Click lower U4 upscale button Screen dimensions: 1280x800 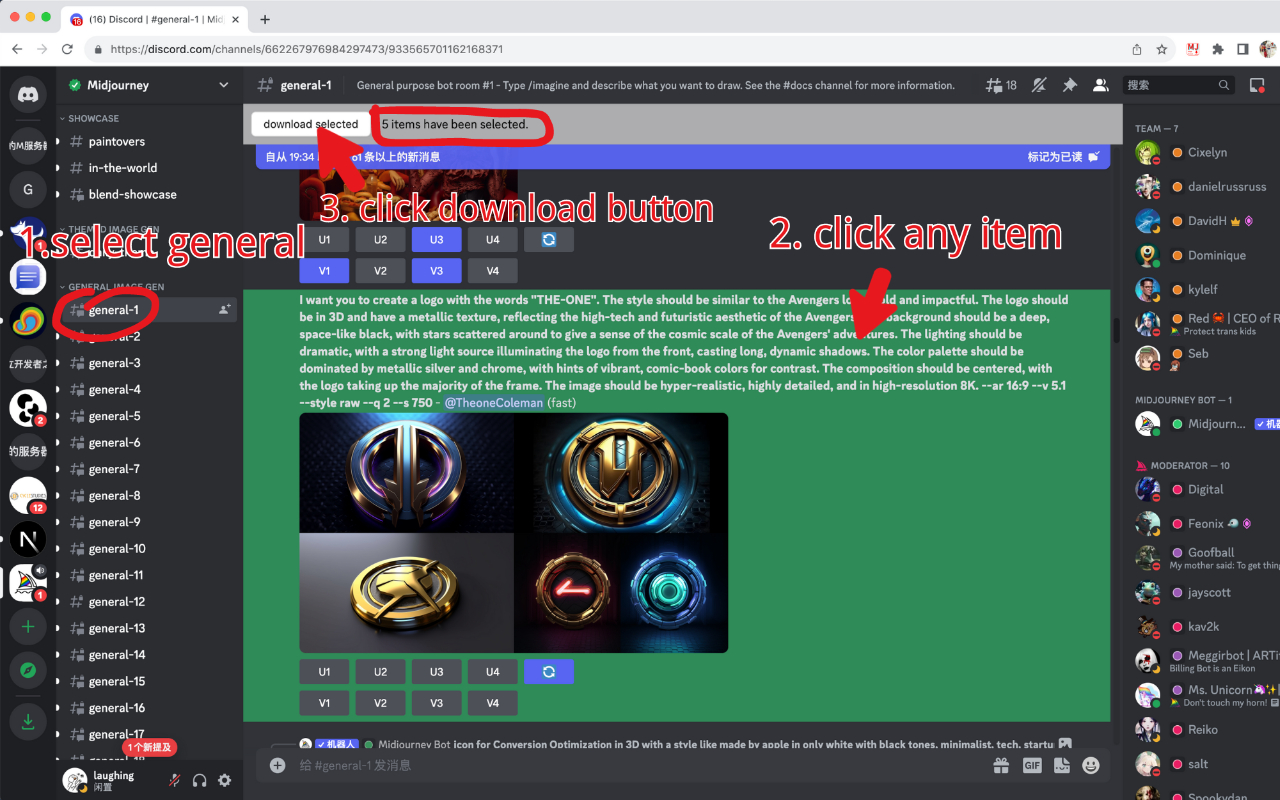tap(492, 672)
